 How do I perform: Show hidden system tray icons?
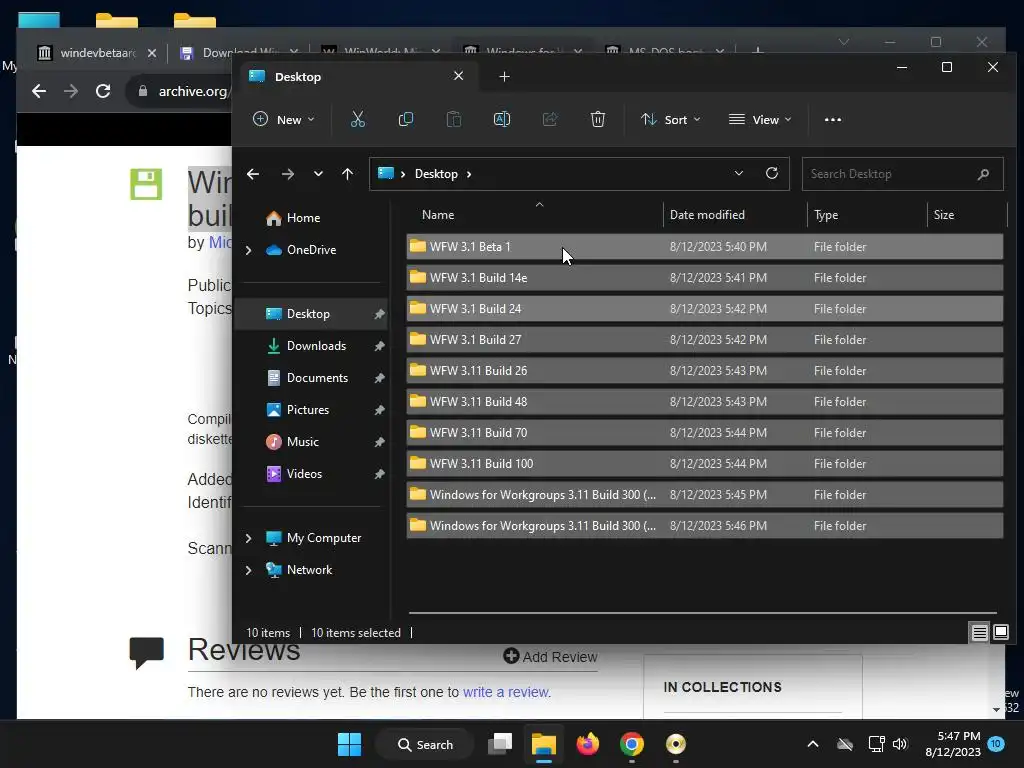click(x=812, y=744)
